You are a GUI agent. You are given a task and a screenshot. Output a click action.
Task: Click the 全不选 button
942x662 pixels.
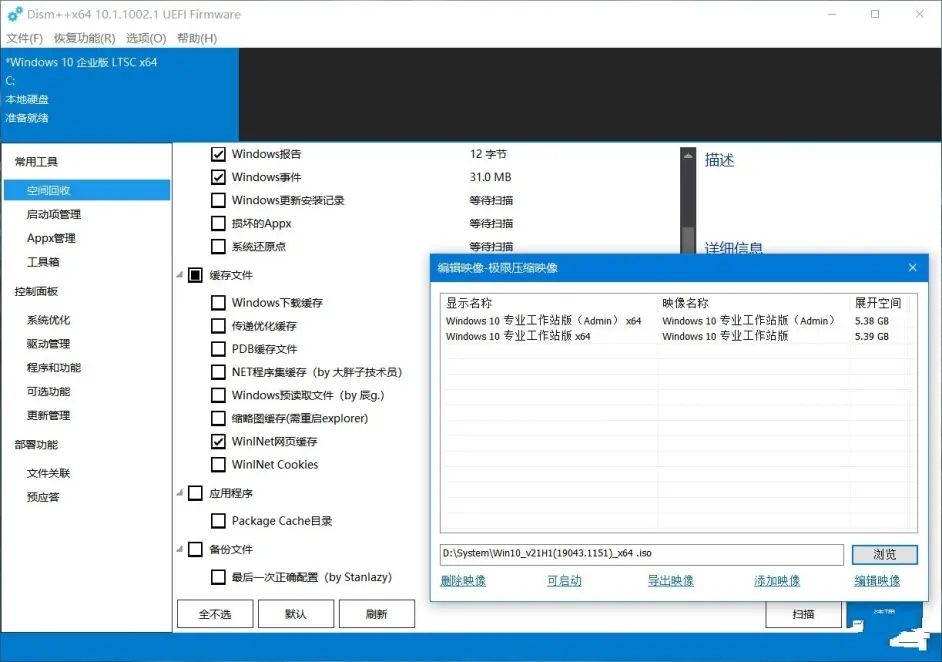pyautogui.click(x=215, y=614)
